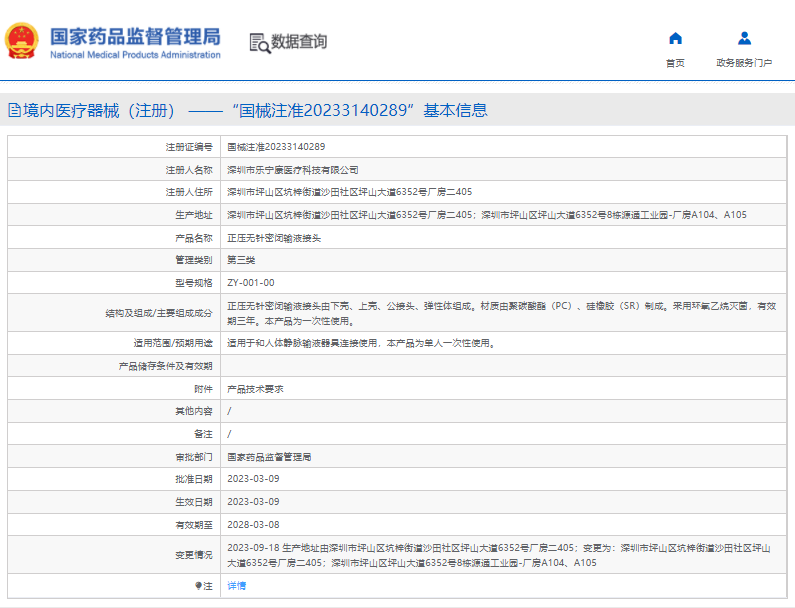795x608 pixels.
Task: Click the document icon beside 境内医疗器械
Action: 14,110
